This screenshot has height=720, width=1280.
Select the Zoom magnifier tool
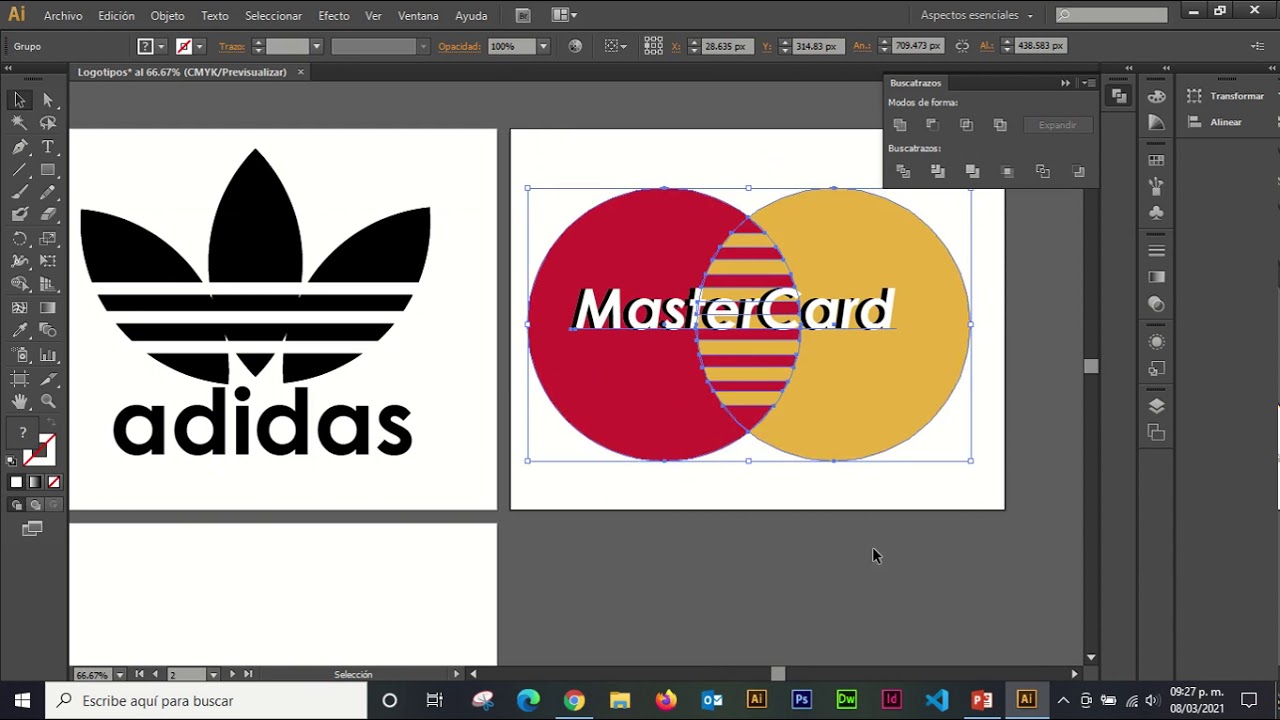pos(47,401)
